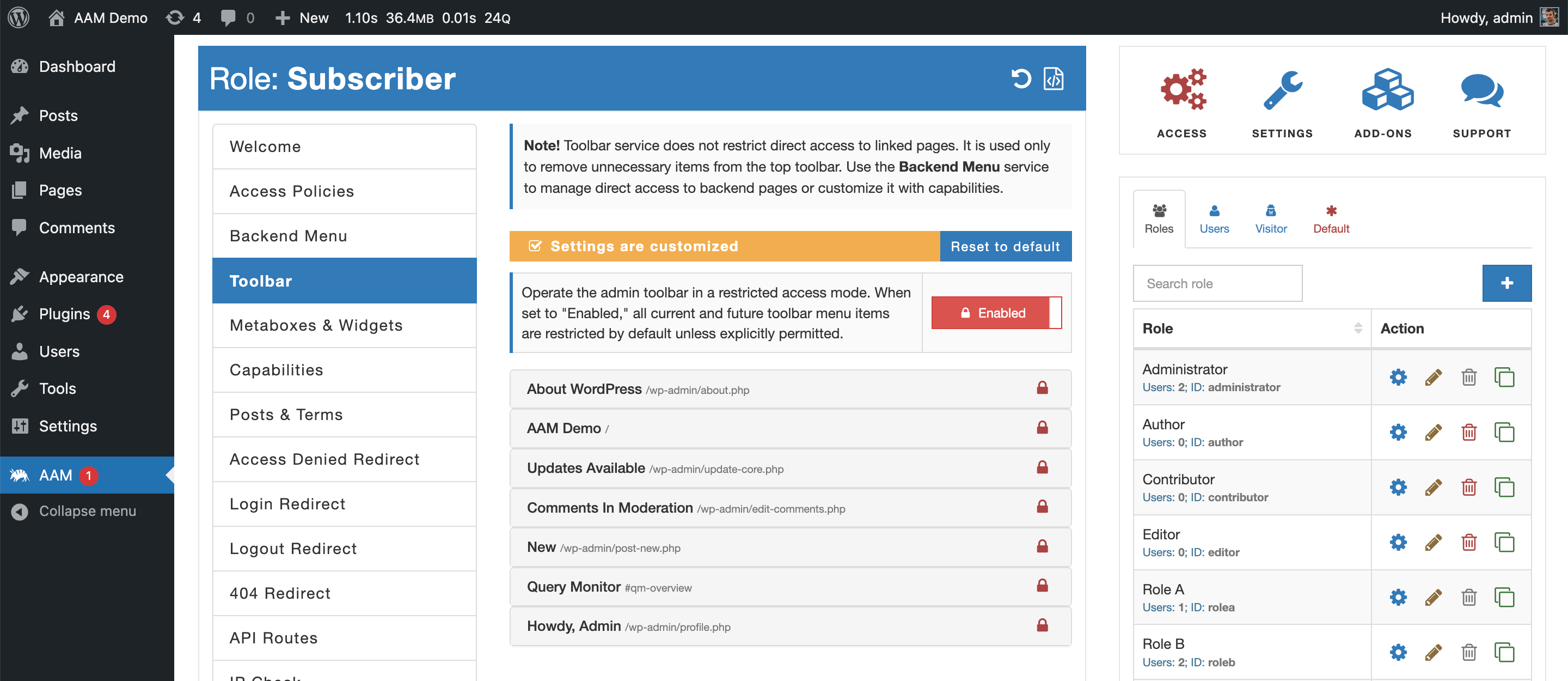Delete the Contributor role with trash icon
This screenshot has width=1568, height=681.
[1469, 487]
